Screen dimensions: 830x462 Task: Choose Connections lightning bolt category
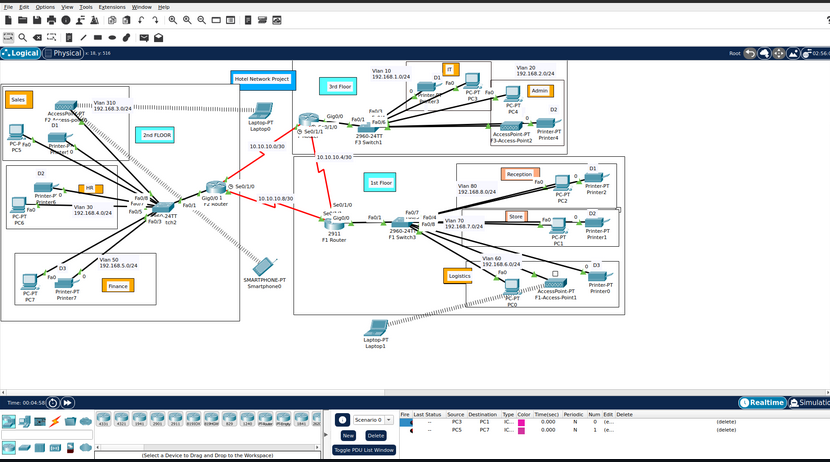point(55,422)
